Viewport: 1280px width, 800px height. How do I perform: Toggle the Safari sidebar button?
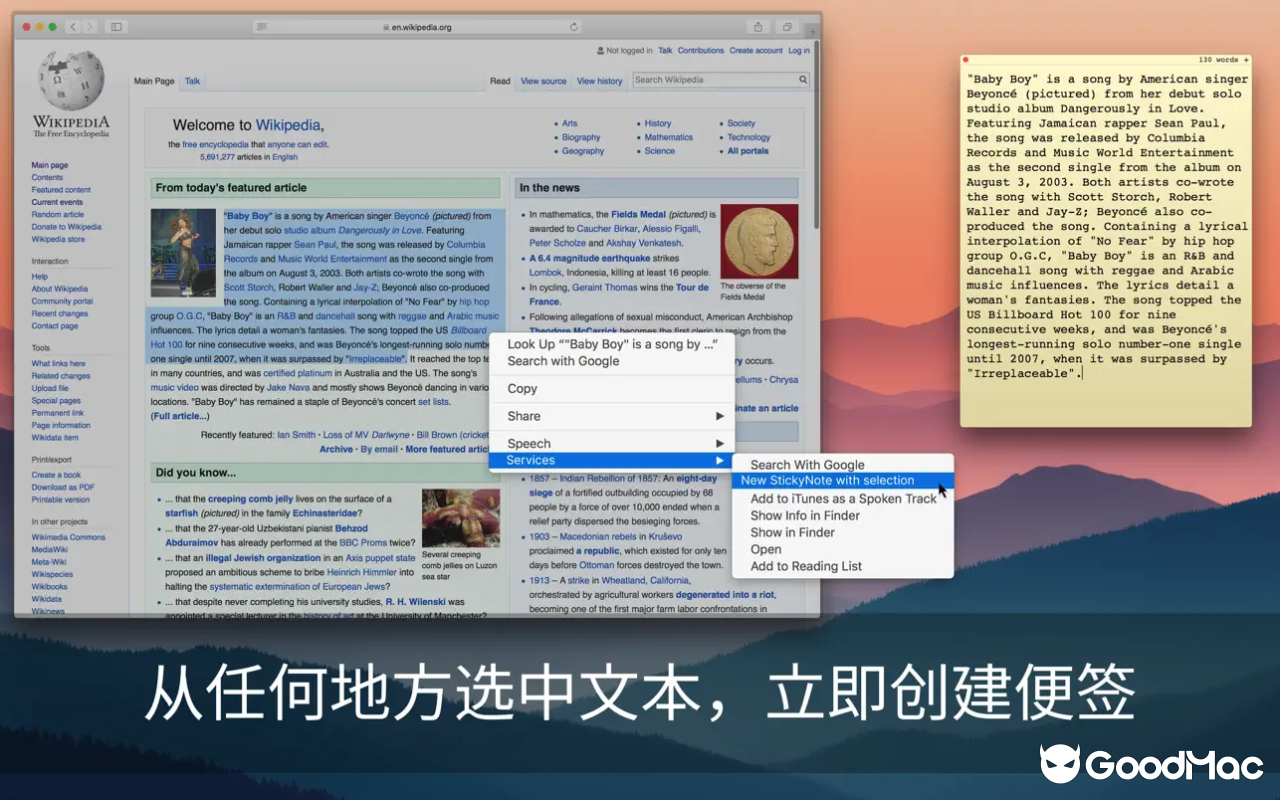(116, 27)
